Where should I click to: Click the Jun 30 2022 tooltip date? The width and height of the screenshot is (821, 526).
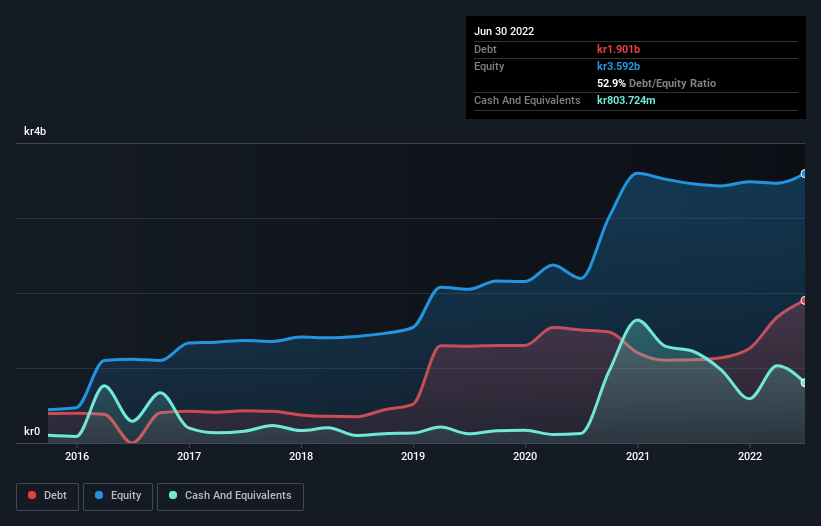tap(504, 31)
